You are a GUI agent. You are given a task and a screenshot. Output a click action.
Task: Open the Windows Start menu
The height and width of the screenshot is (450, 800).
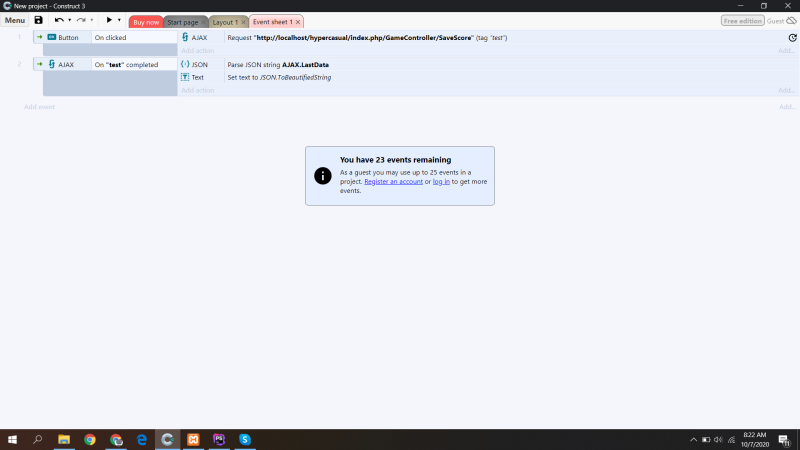coord(12,439)
